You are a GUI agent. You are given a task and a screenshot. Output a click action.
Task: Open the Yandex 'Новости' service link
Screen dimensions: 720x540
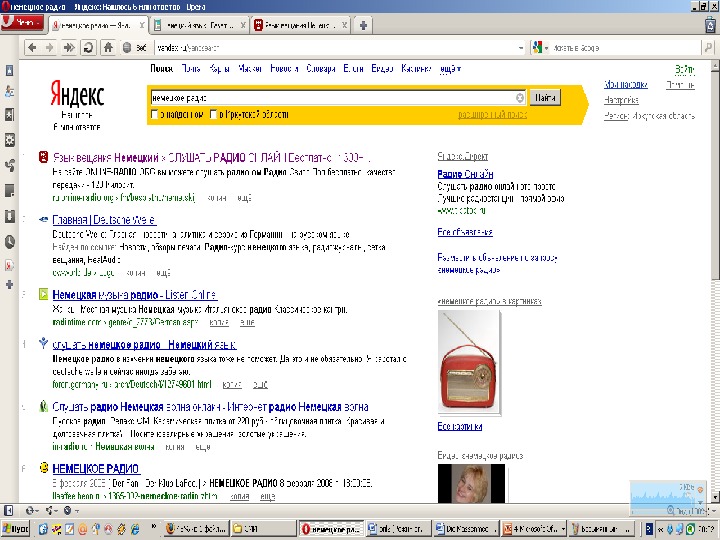[284, 69]
